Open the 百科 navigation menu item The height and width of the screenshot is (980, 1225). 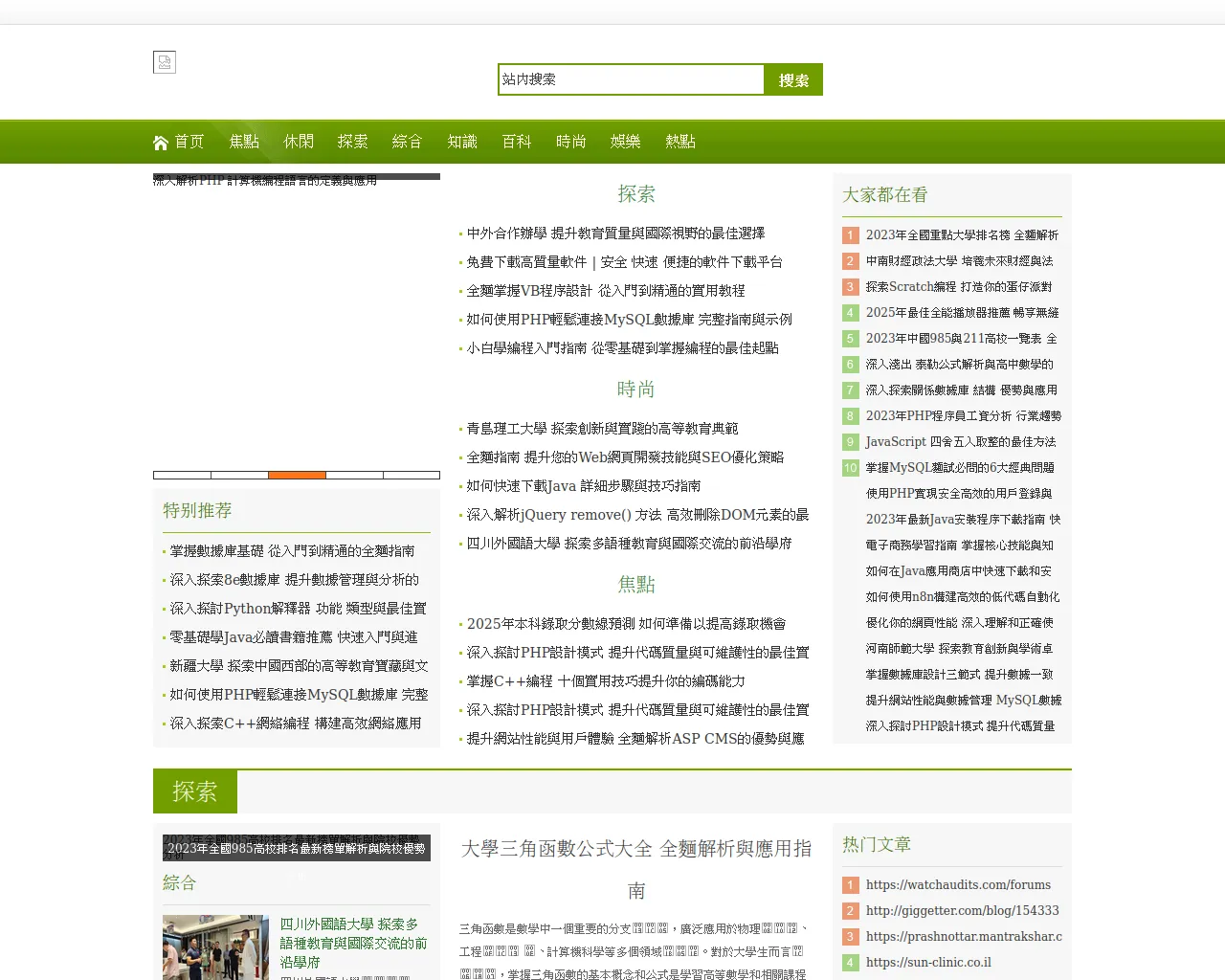tap(517, 142)
